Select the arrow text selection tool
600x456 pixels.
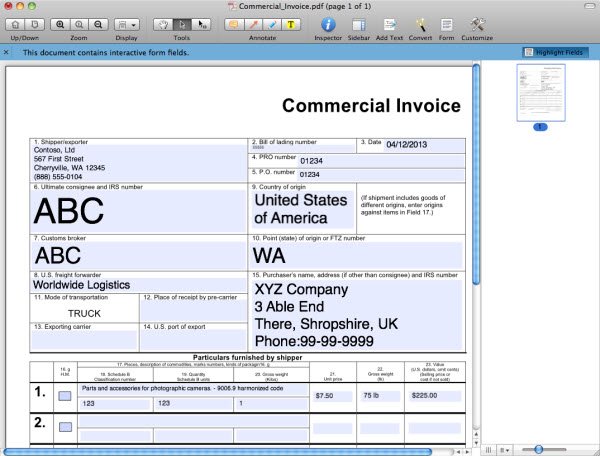(x=182, y=24)
